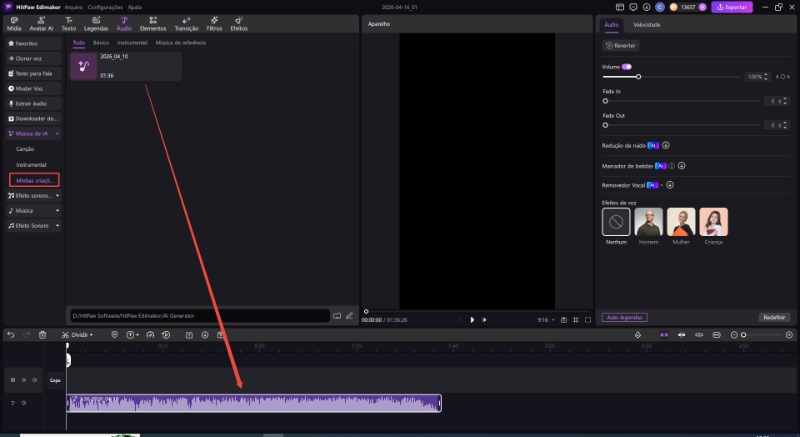Image resolution: width=800 pixels, height=437 pixels.
Task: Switch to the Velocidade tab
Action: pyautogui.click(x=646, y=24)
